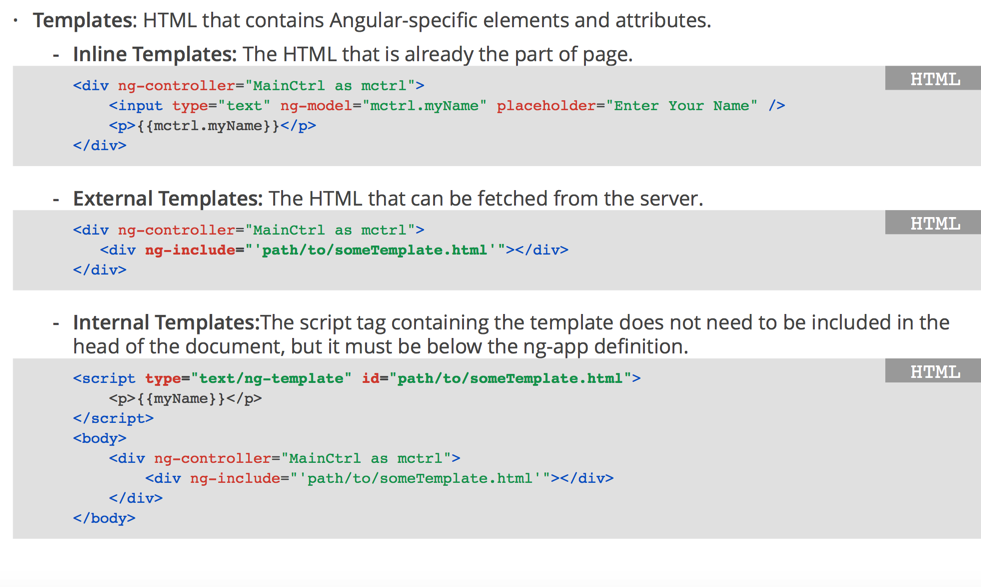Click the bold "Templates:" bullet heading
Image resolution: width=981 pixels, height=587 pixels.
point(84,20)
